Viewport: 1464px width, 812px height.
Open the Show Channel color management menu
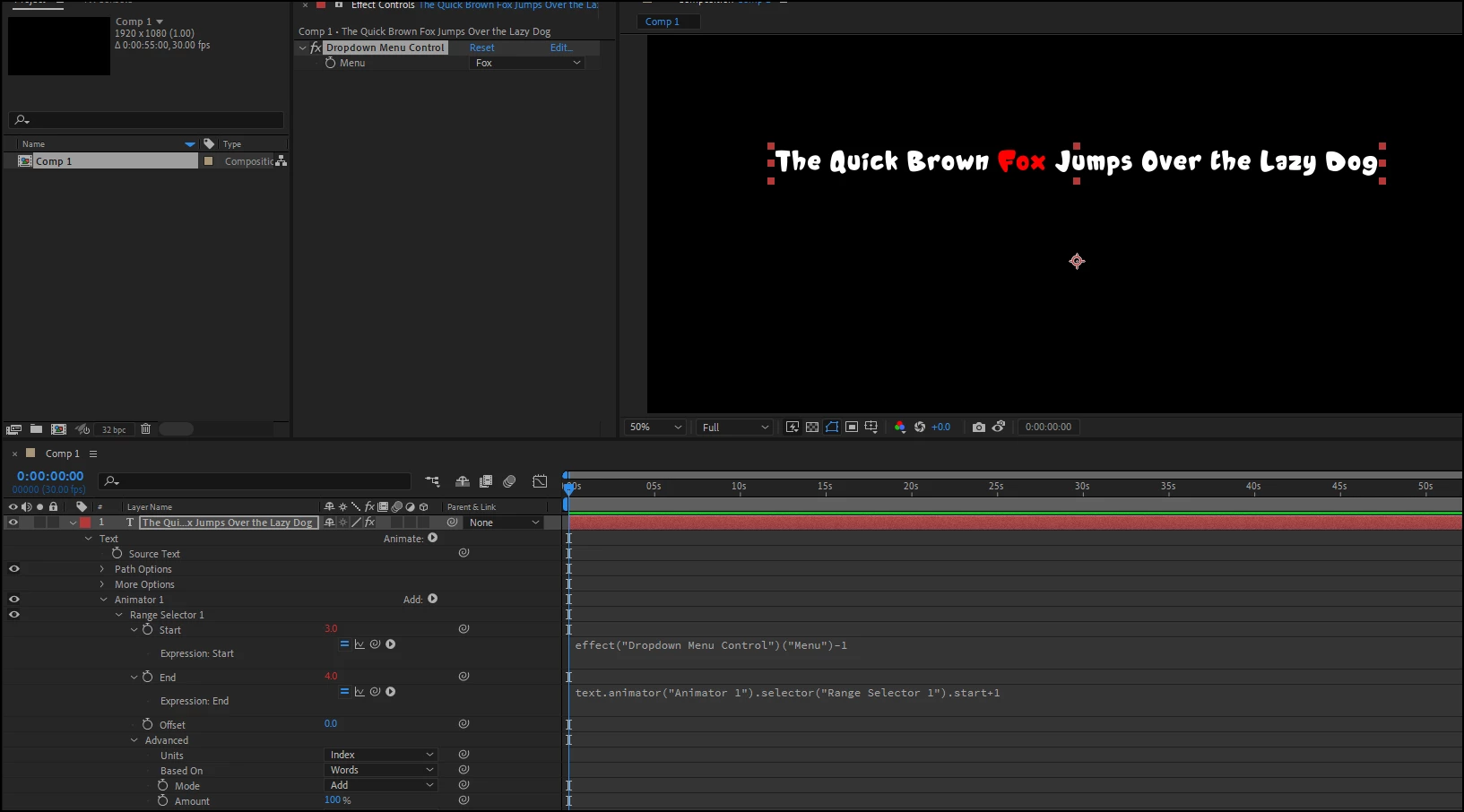900,428
